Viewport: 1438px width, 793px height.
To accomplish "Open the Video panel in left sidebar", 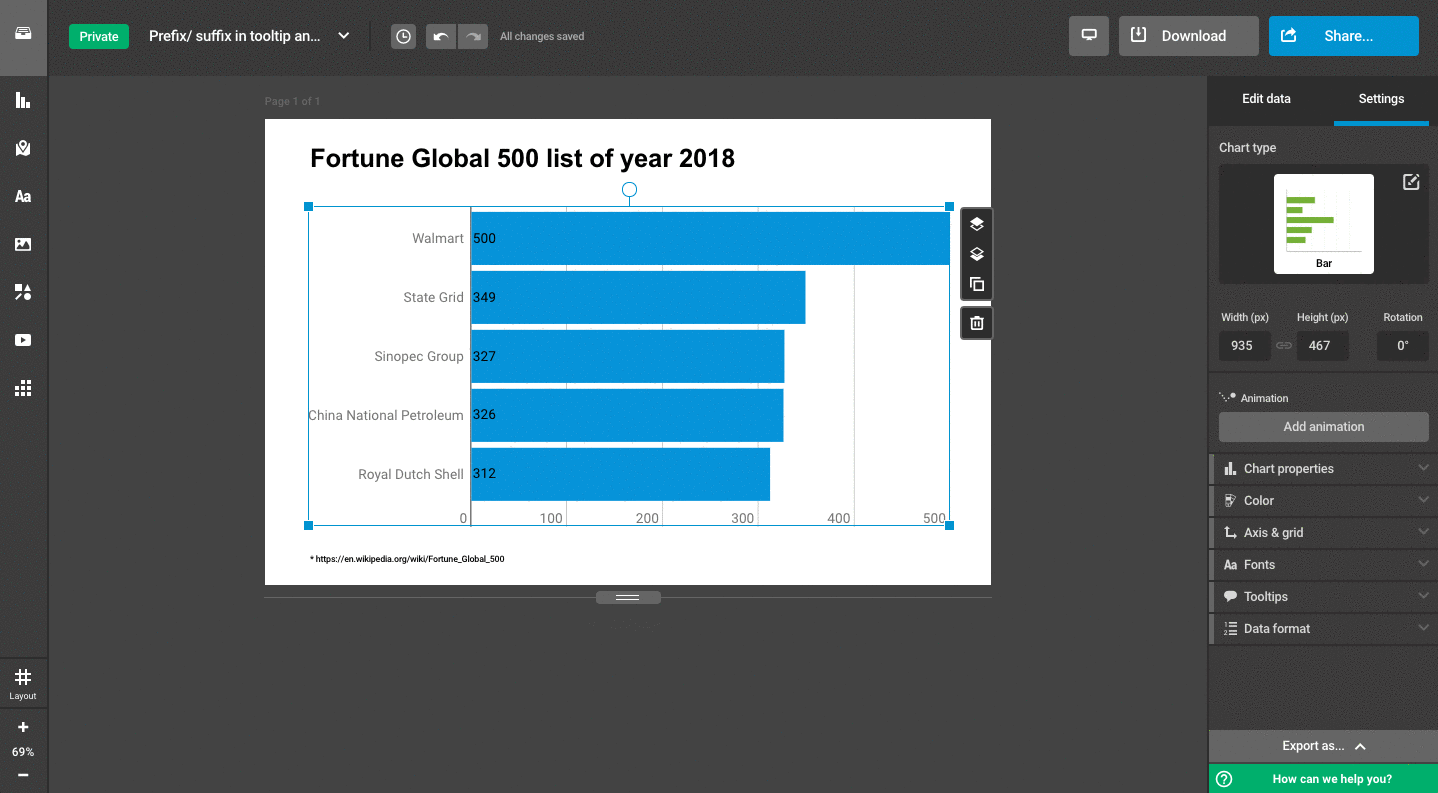I will click(23, 340).
